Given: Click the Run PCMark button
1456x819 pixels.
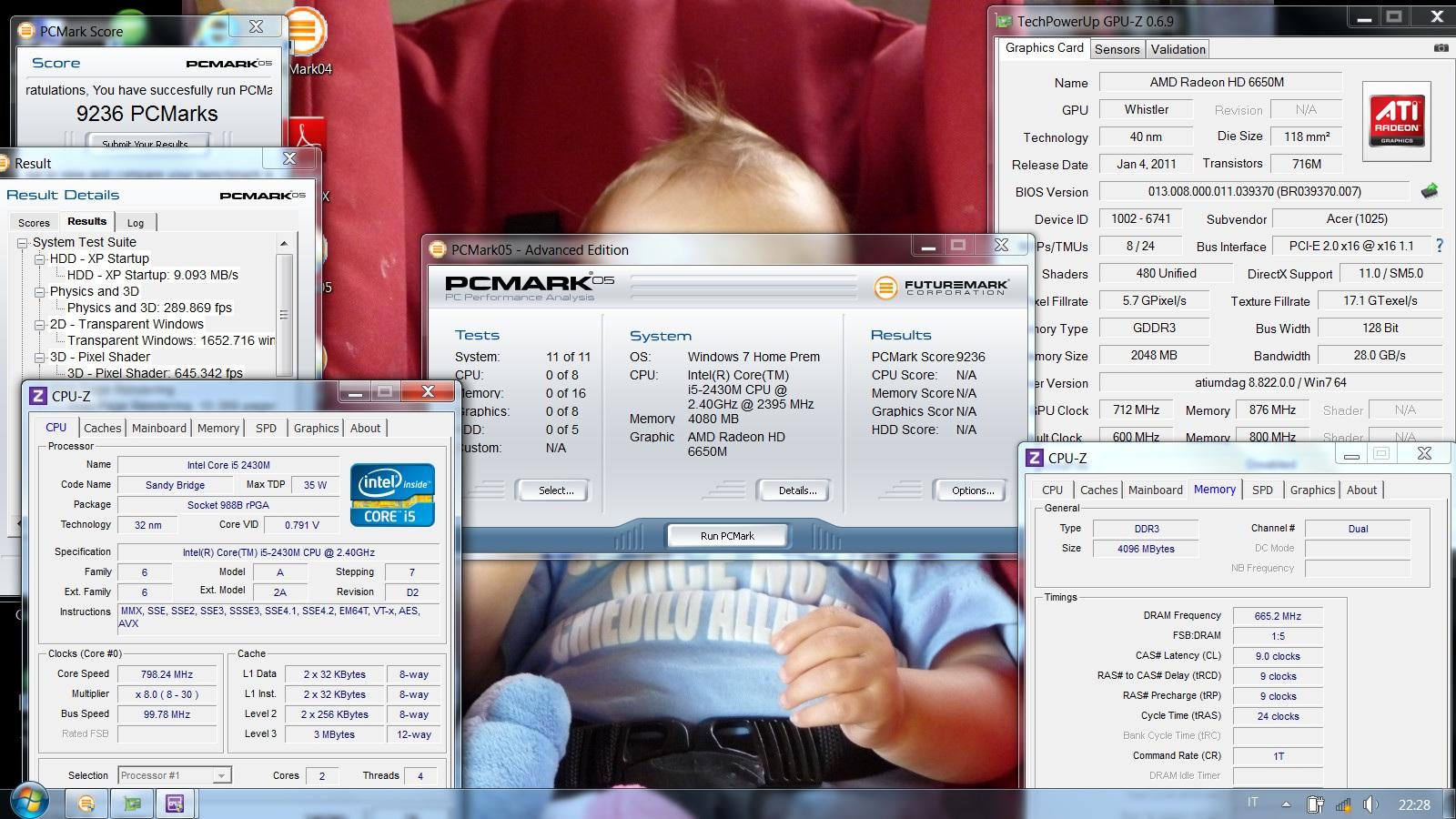Looking at the screenshot, I should point(727,536).
